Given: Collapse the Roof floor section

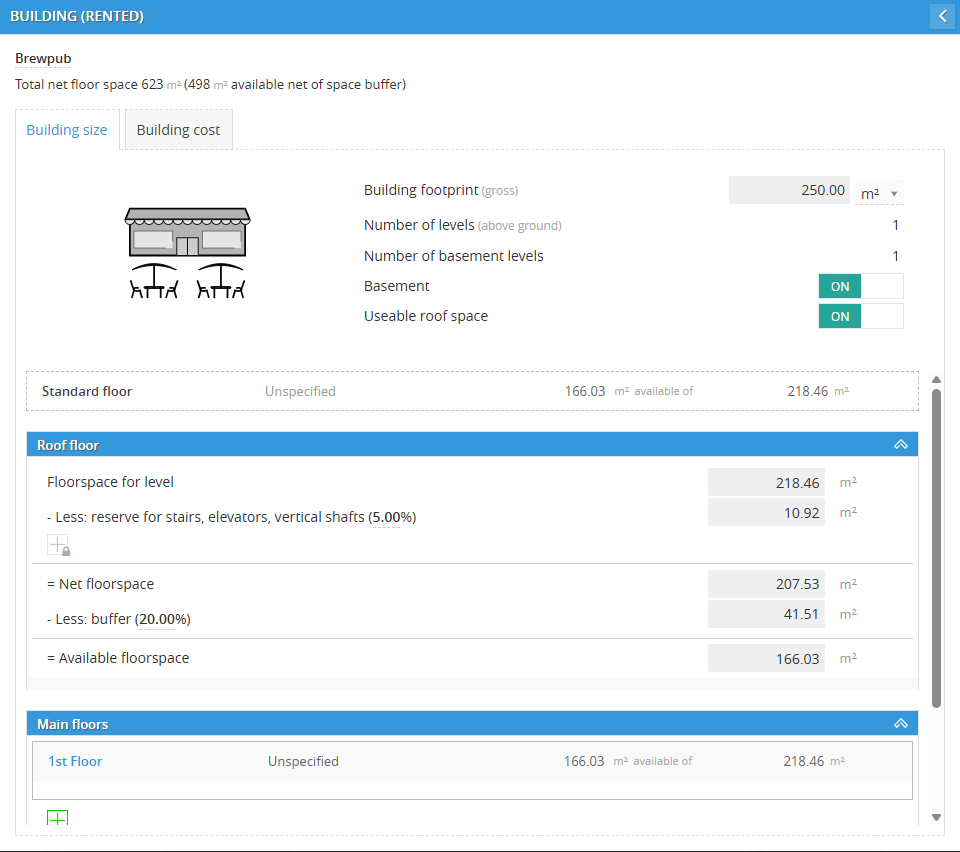Looking at the screenshot, I should pyautogui.click(x=900, y=445).
